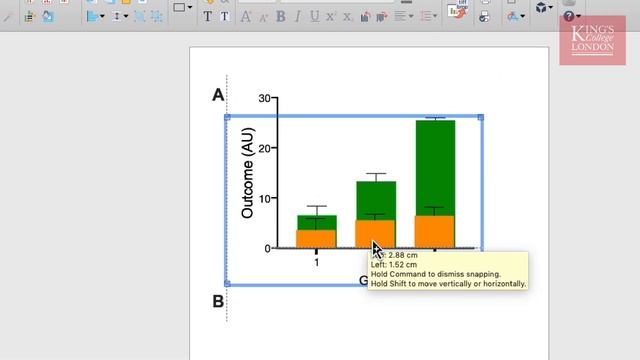640x360 pixels.
Task: Click the 'Left: 1.52 cm' tooltip text
Action: coord(394,264)
